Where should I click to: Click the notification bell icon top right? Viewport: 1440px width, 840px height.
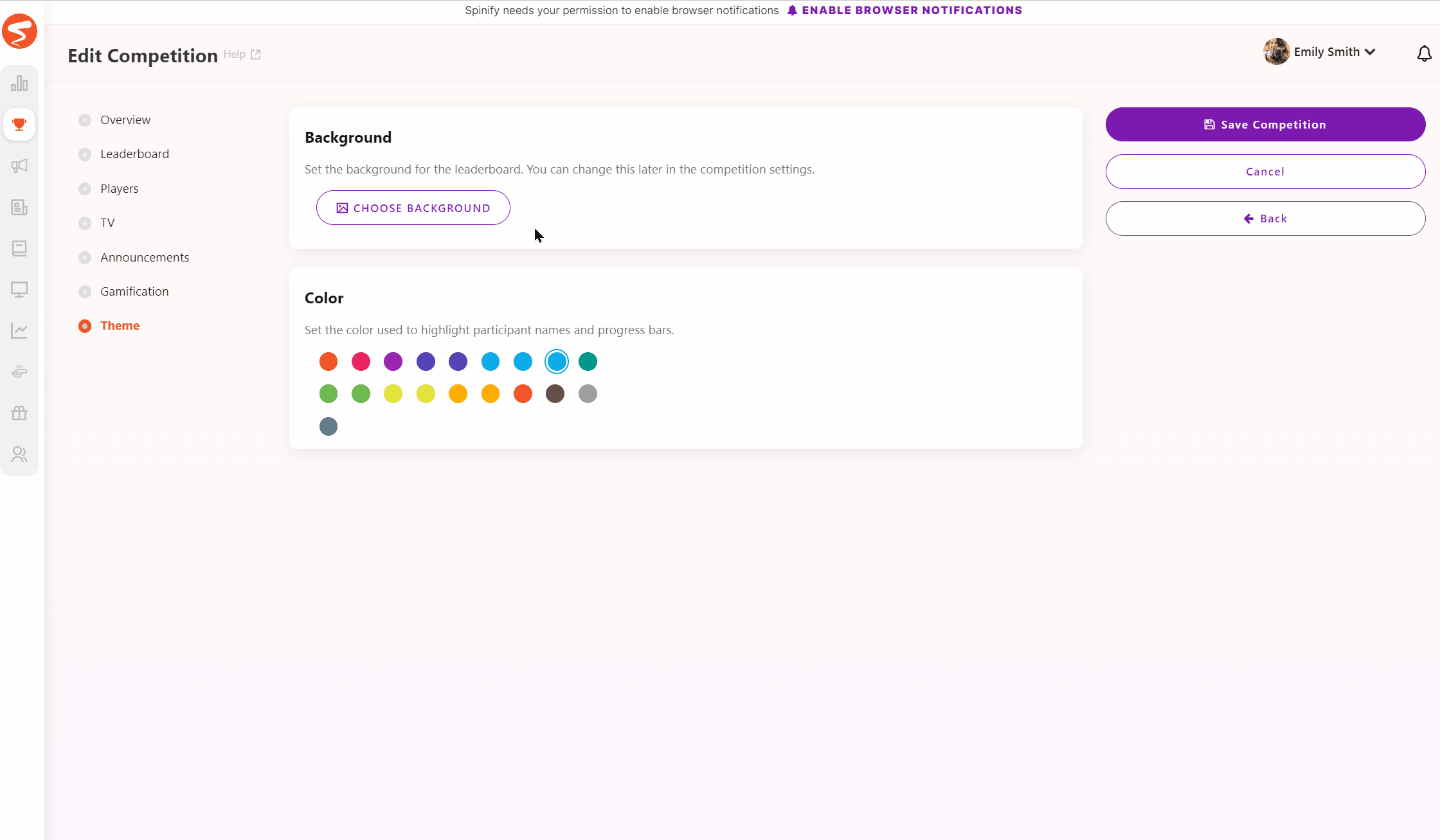(1425, 52)
